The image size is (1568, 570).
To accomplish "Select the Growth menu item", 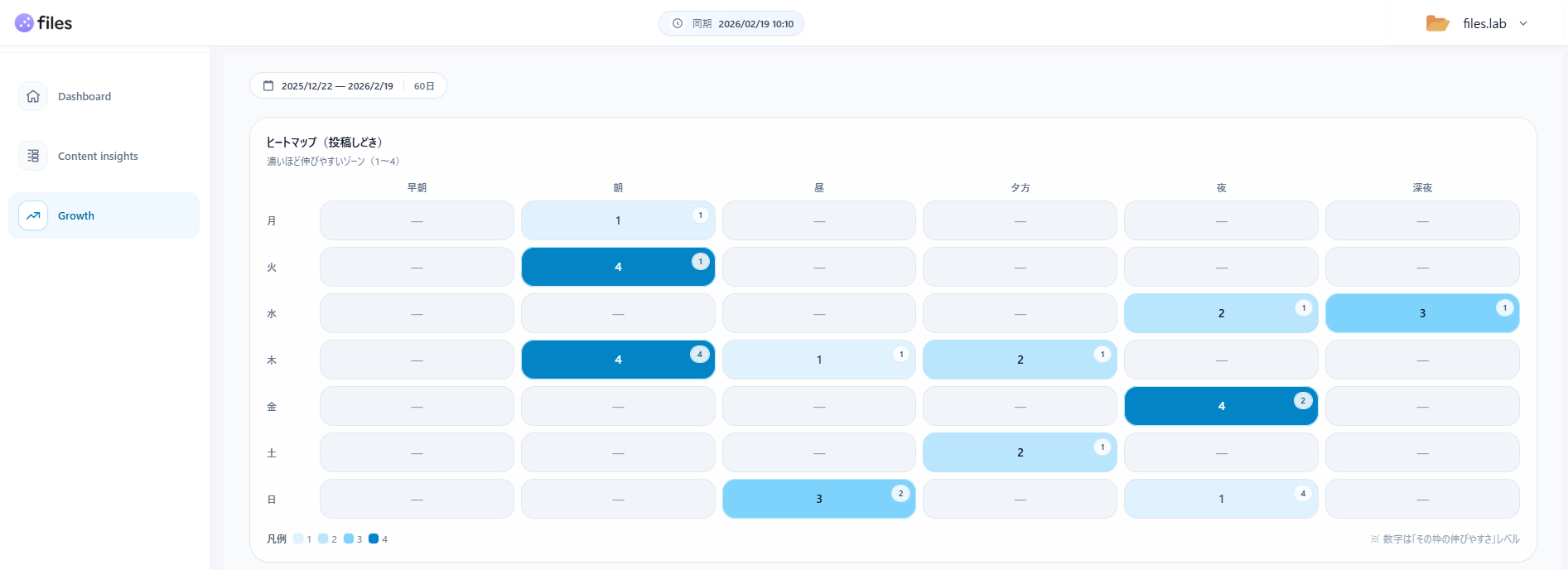I will click(x=76, y=215).
